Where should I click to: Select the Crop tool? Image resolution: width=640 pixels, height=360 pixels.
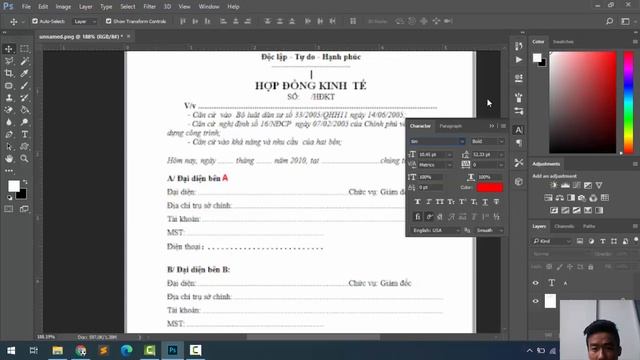9,73
